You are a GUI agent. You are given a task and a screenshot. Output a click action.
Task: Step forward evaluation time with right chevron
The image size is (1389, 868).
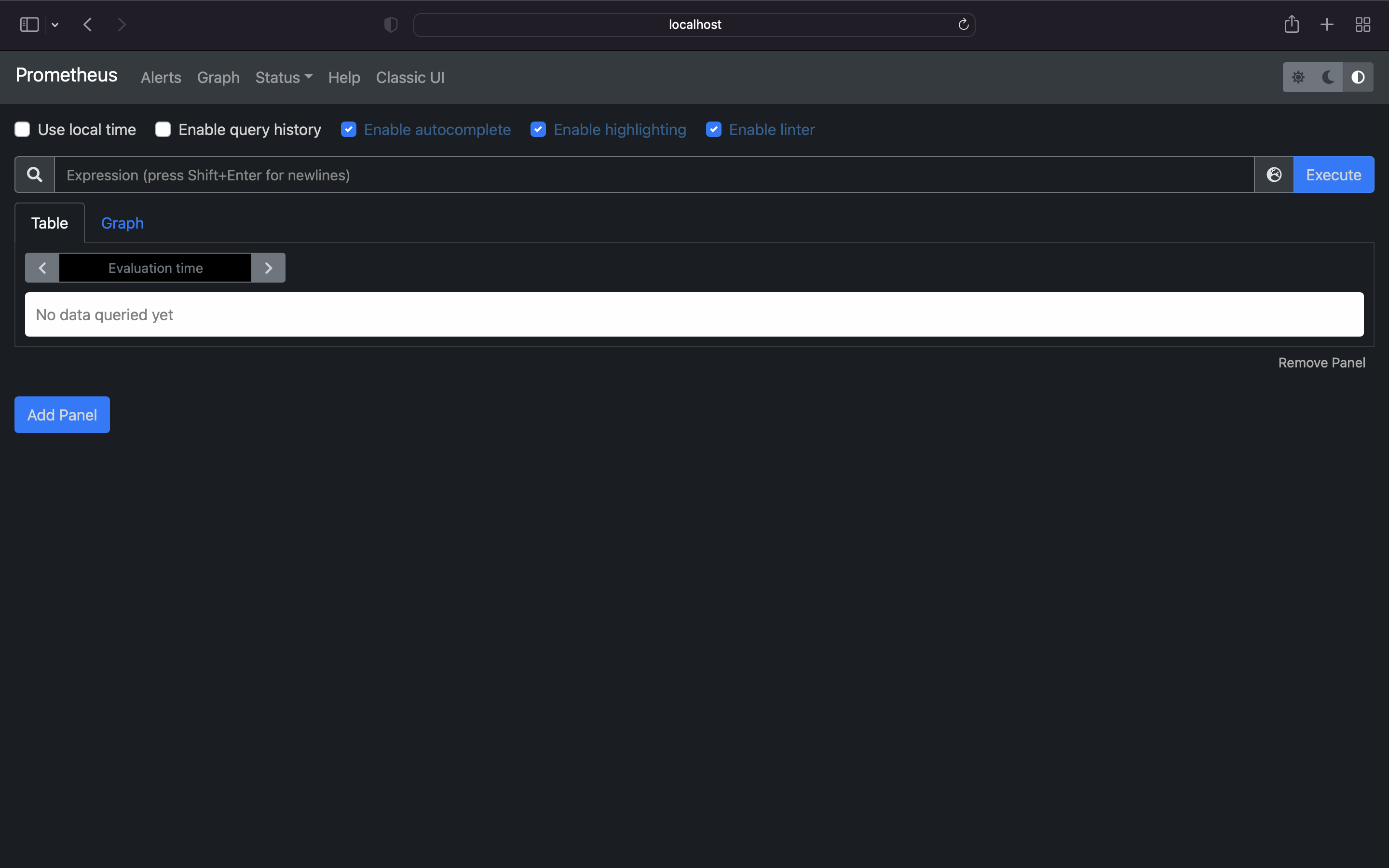pyautogui.click(x=269, y=267)
